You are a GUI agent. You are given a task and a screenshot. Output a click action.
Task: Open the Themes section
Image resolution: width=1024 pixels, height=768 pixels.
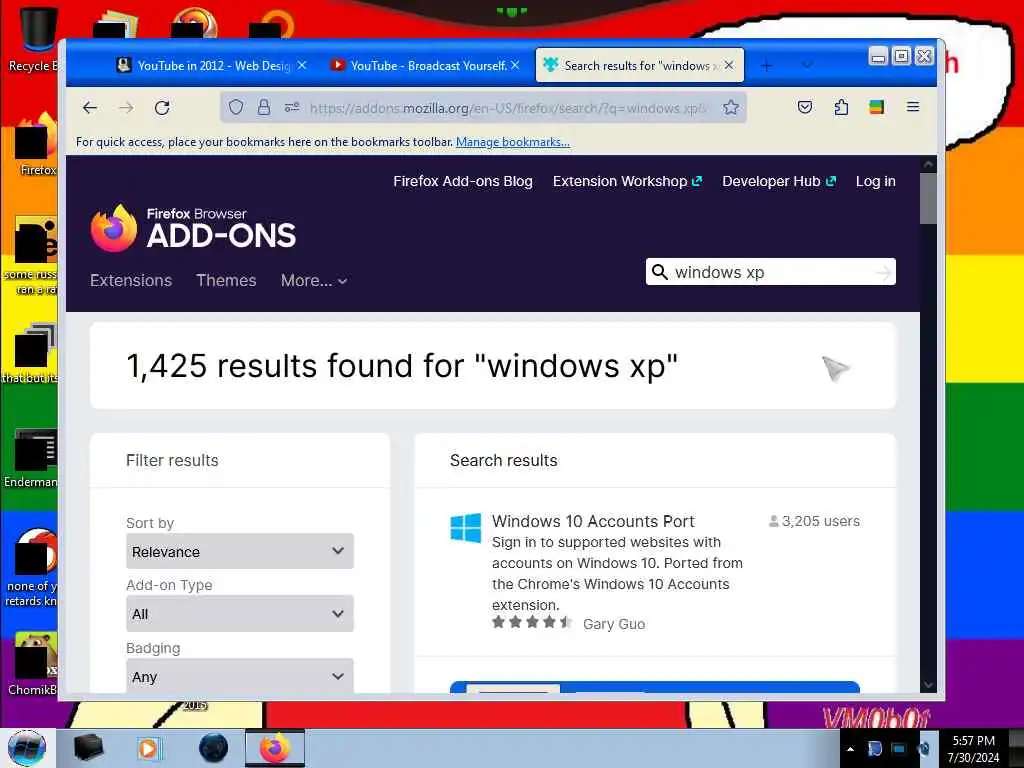coord(226,280)
